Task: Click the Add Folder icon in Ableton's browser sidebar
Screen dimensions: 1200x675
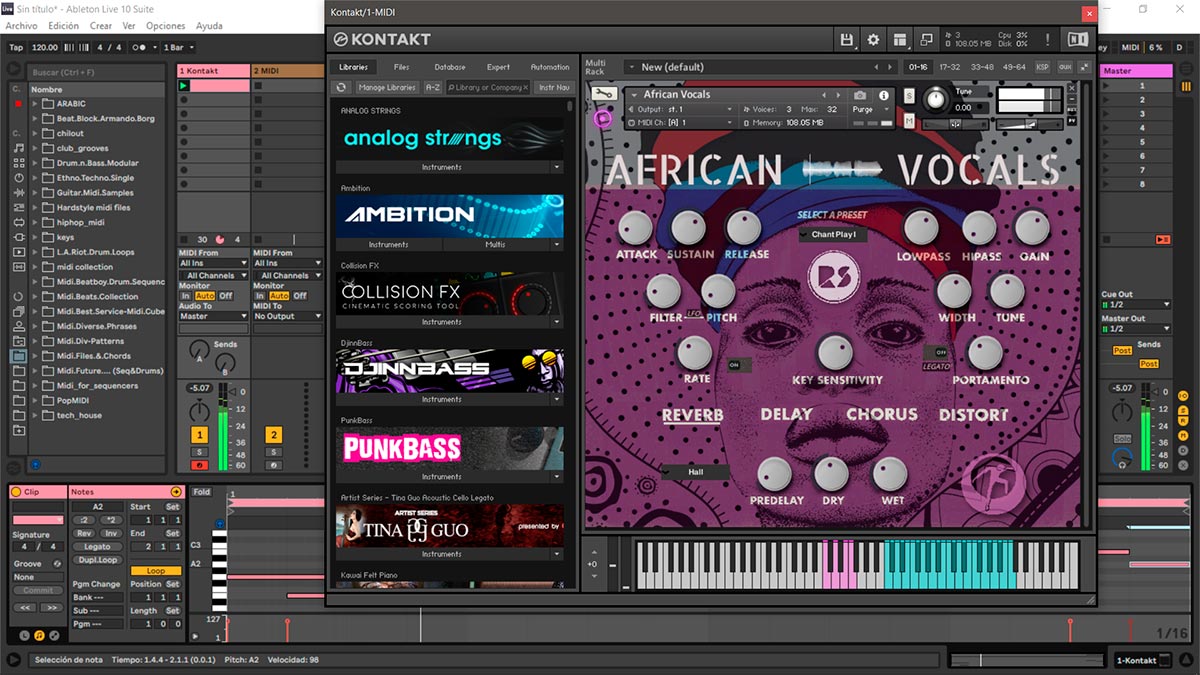Action: click(x=18, y=430)
